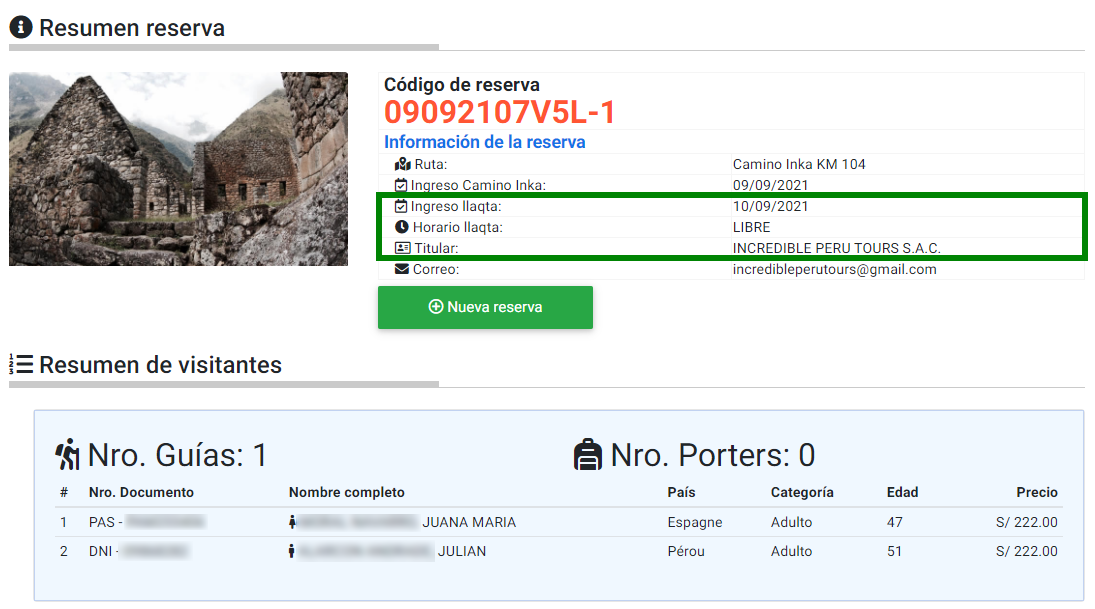The width and height of the screenshot is (1095, 609).
Task: Click the calendar icon beside Ingreso llaqta
Action: 402,206
